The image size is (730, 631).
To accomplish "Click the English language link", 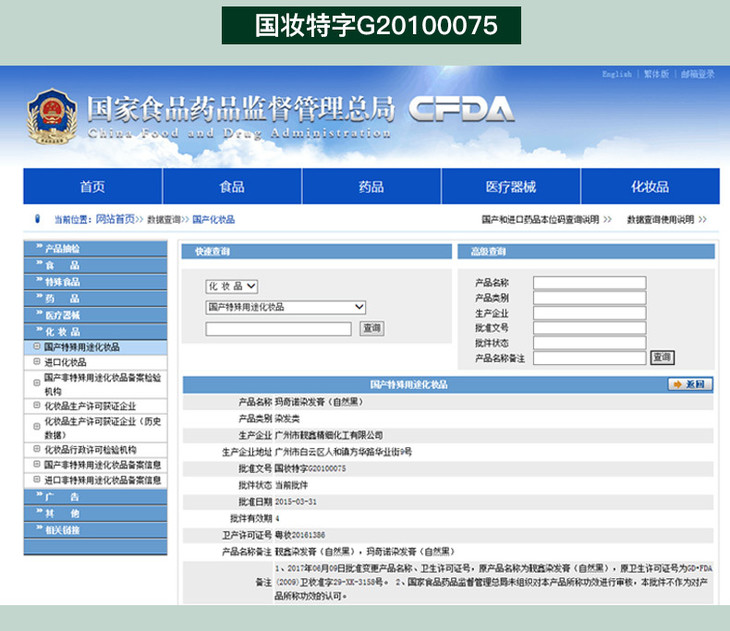I will (616, 74).
